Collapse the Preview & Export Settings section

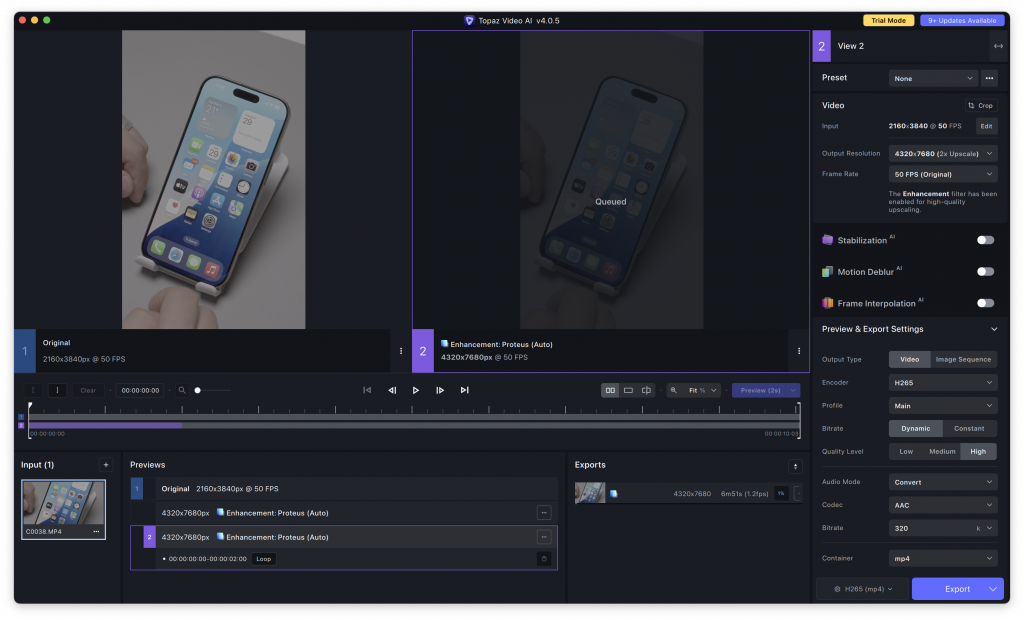[993, 329]
